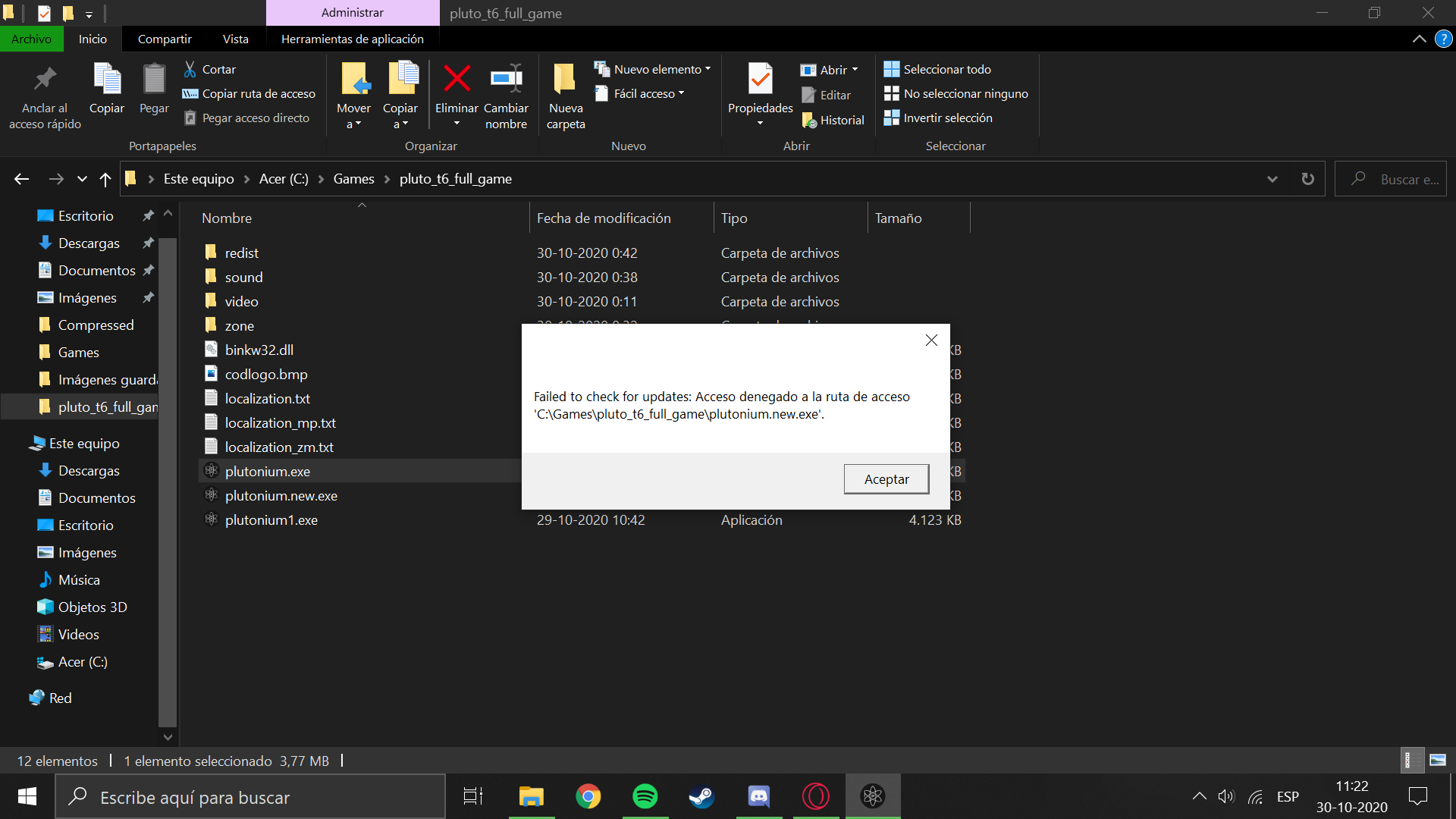Click Aceptar in error dialog
The width and height of the screenshot is (1456, 819).
[886, 479]
